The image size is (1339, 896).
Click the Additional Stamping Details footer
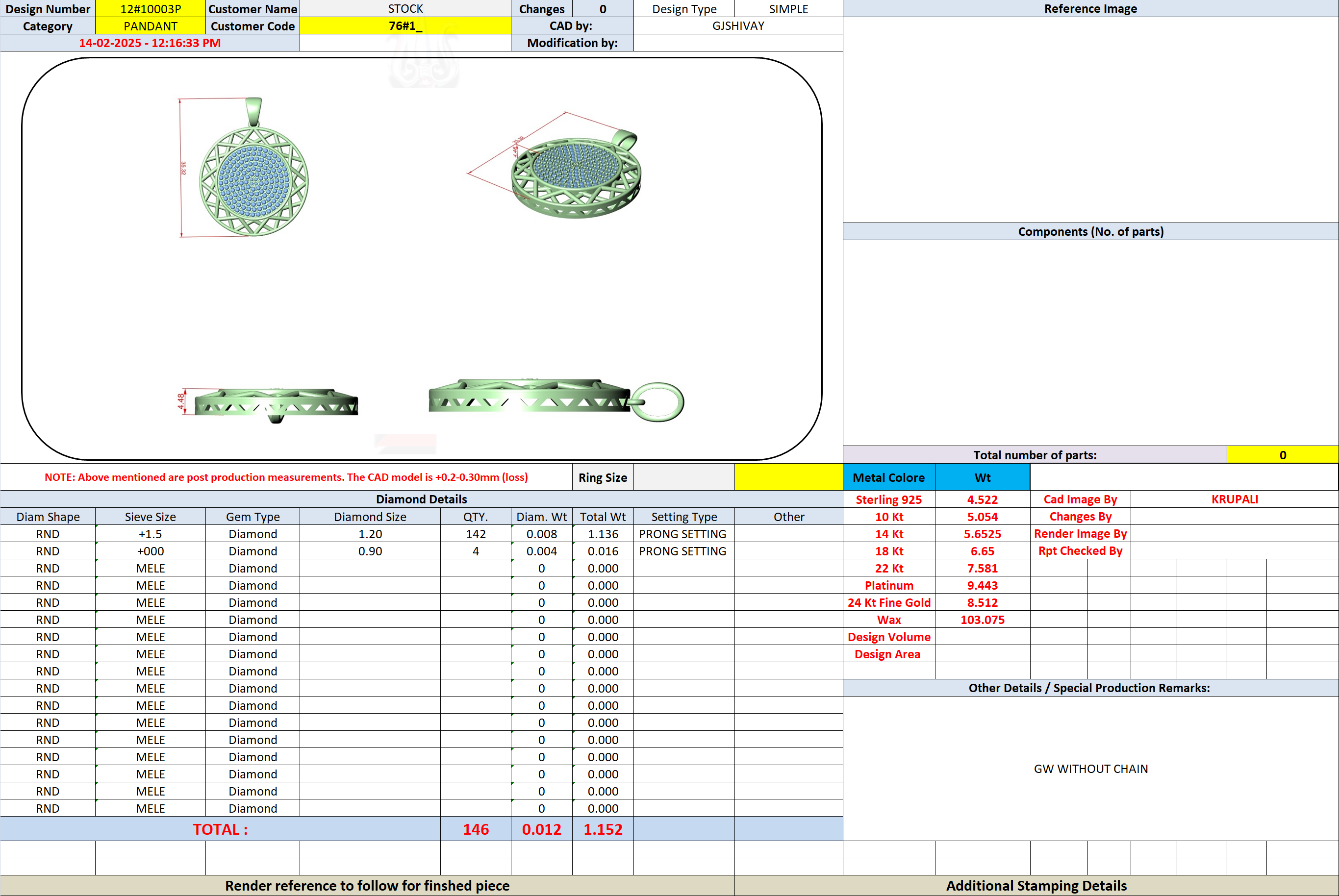pos(1036,885)
